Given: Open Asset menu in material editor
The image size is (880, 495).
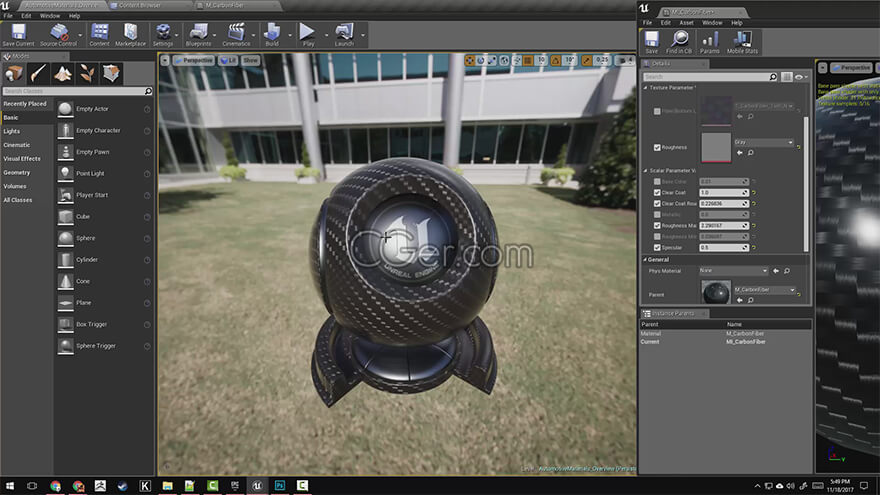Looking at the screenshot, I should [x=686, y=23].
